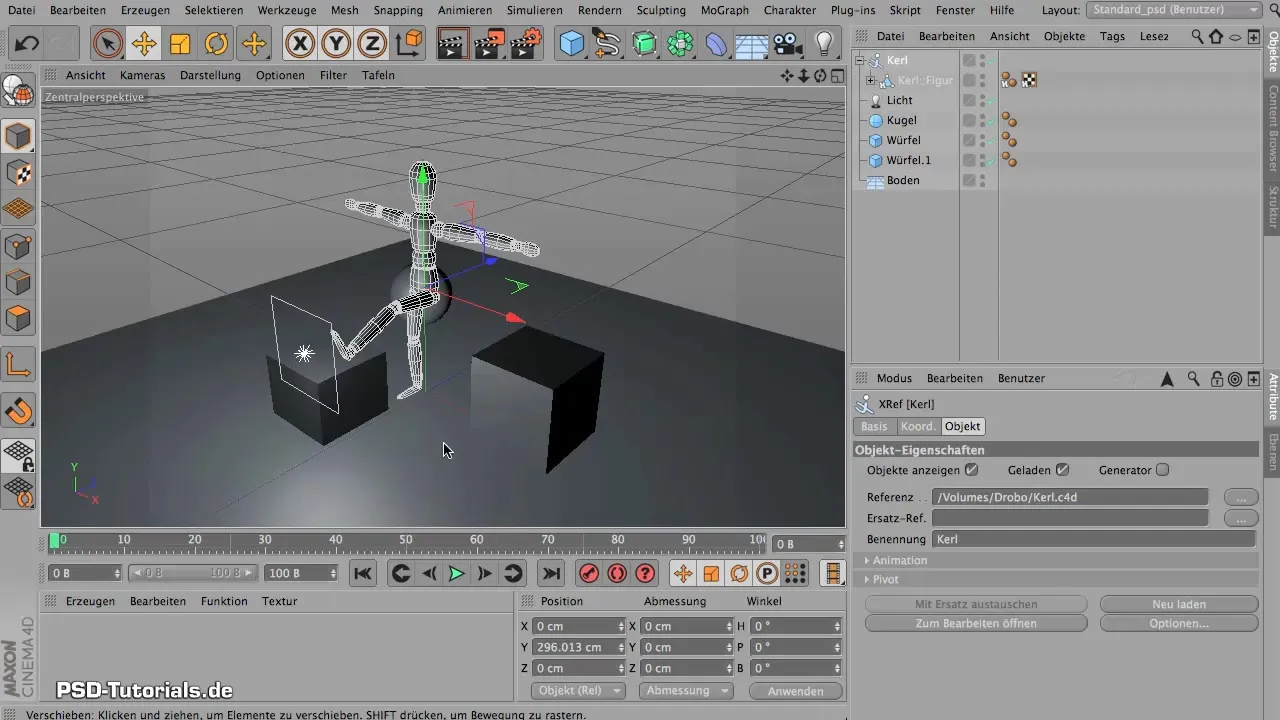The width and height of the screenshot is (1280, 720).
Task: Switch to model mode in left toolbar
Action: (19, 135)
